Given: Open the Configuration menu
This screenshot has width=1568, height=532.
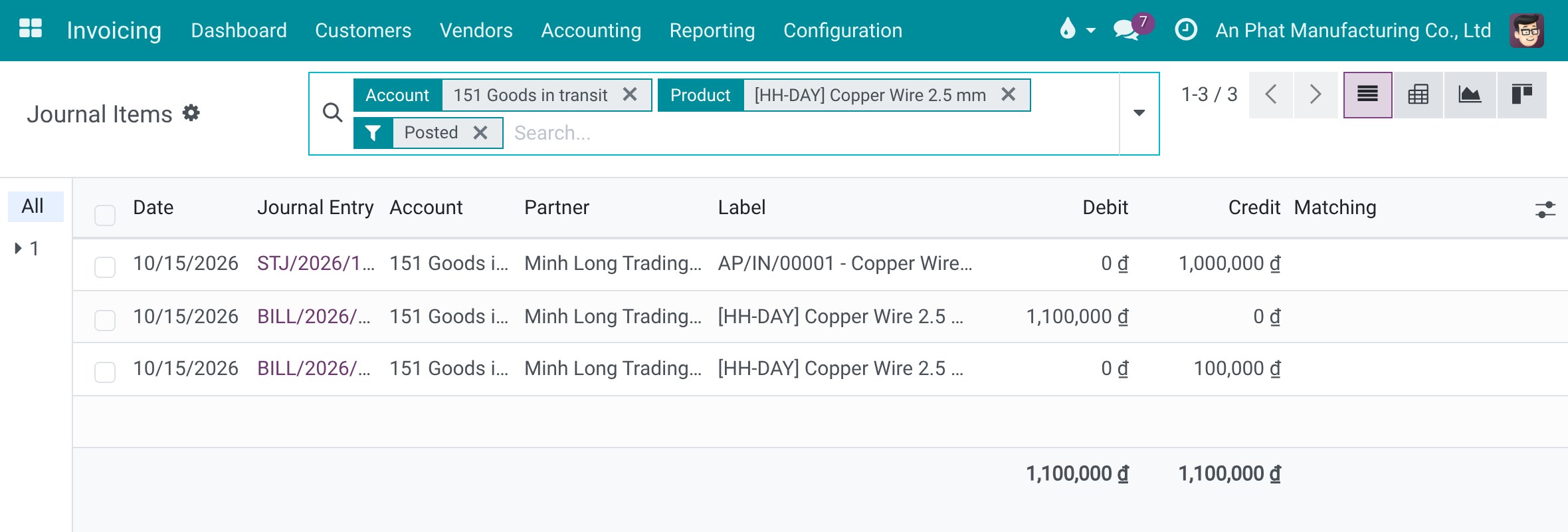Looking at the screenshot, I should (x=842, y=31).
